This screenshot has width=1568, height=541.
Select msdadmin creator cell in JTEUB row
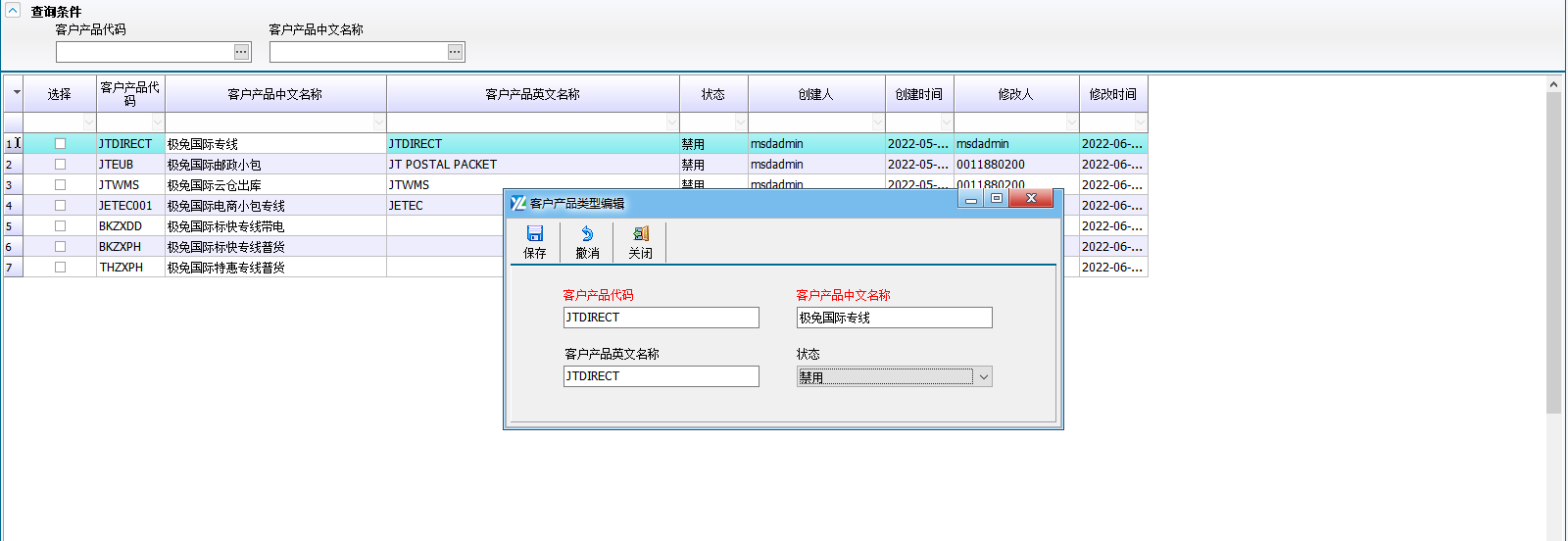pyautogui.click(x=816, y=164)
